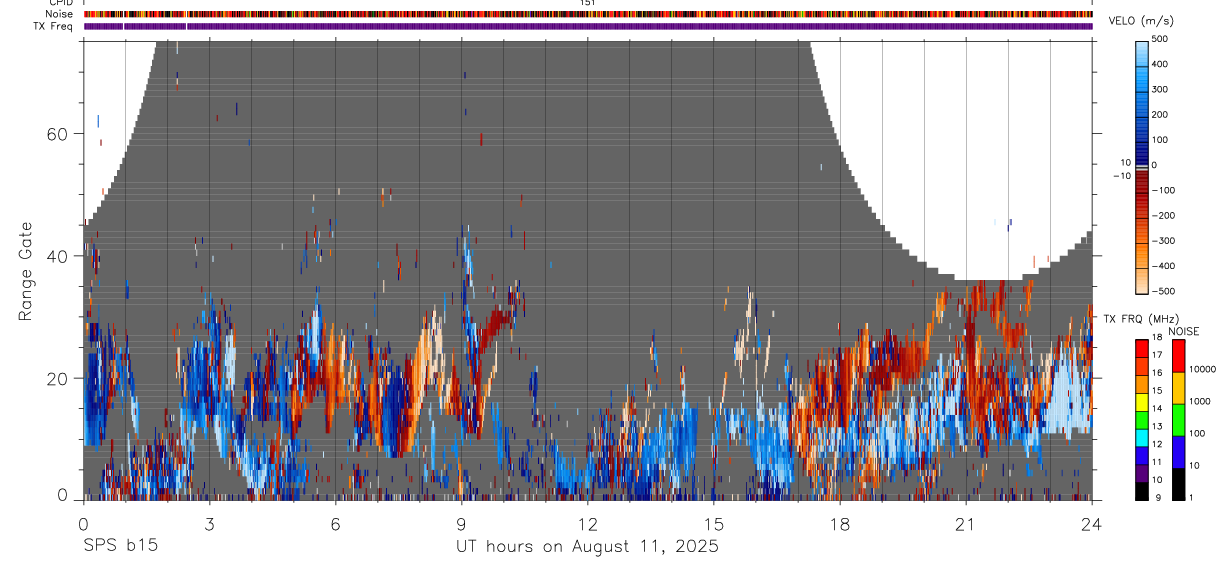Select the green swatch in NOISE legend
This screenshot has height=567, width=1228.
[1178, 420]
